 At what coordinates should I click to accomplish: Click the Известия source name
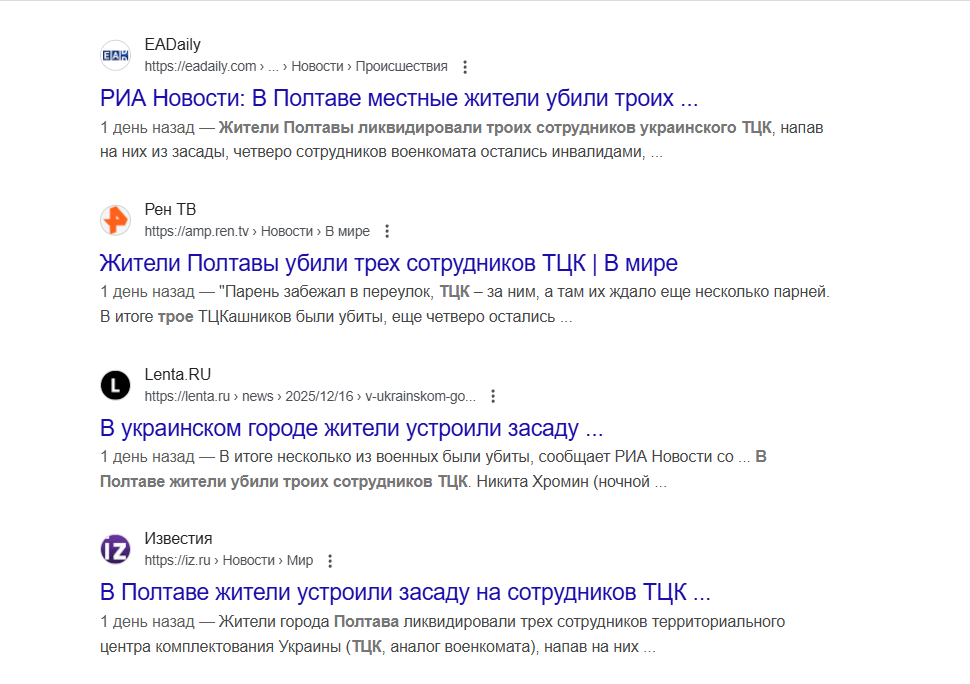pos(179,539)
